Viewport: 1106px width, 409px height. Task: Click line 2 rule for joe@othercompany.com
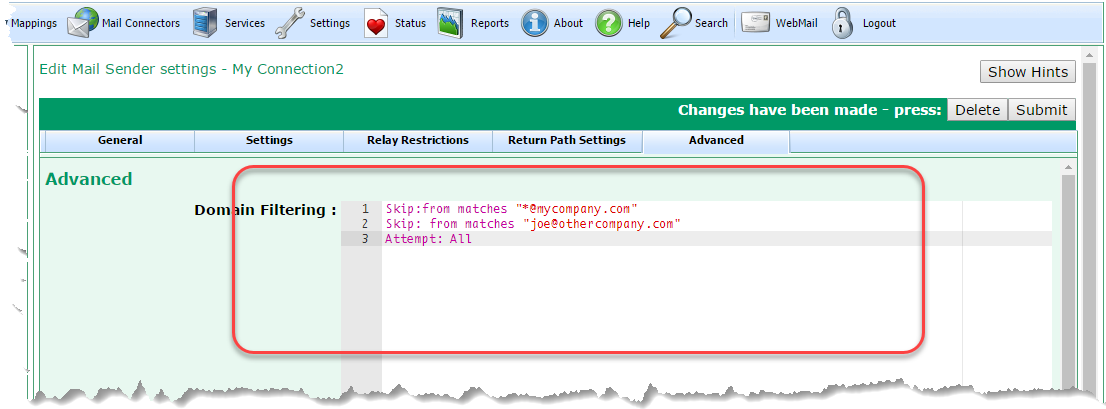[x=533, y=224]
